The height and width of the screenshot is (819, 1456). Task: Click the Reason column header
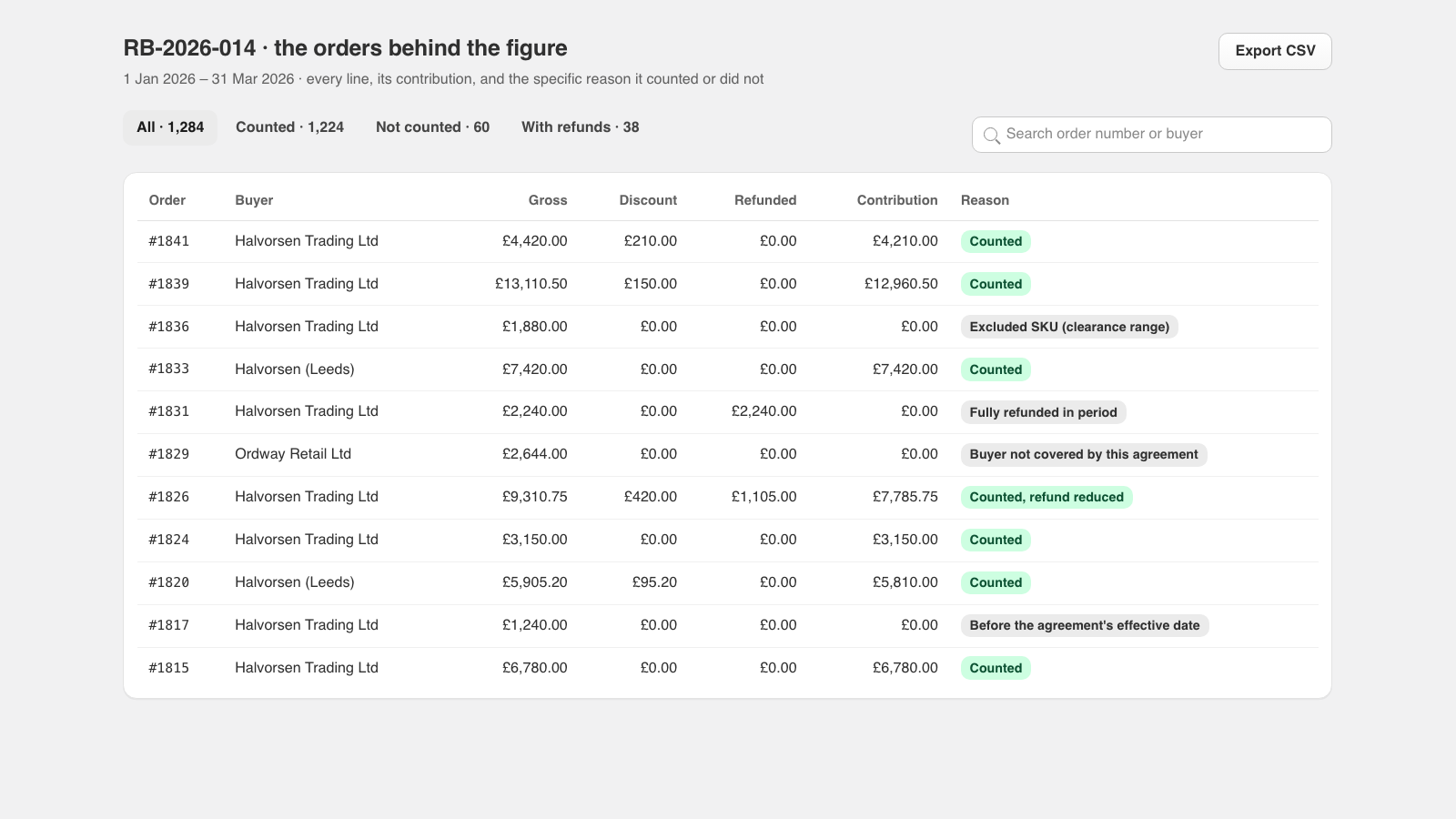pyautogui.click(x=985, y=200)
